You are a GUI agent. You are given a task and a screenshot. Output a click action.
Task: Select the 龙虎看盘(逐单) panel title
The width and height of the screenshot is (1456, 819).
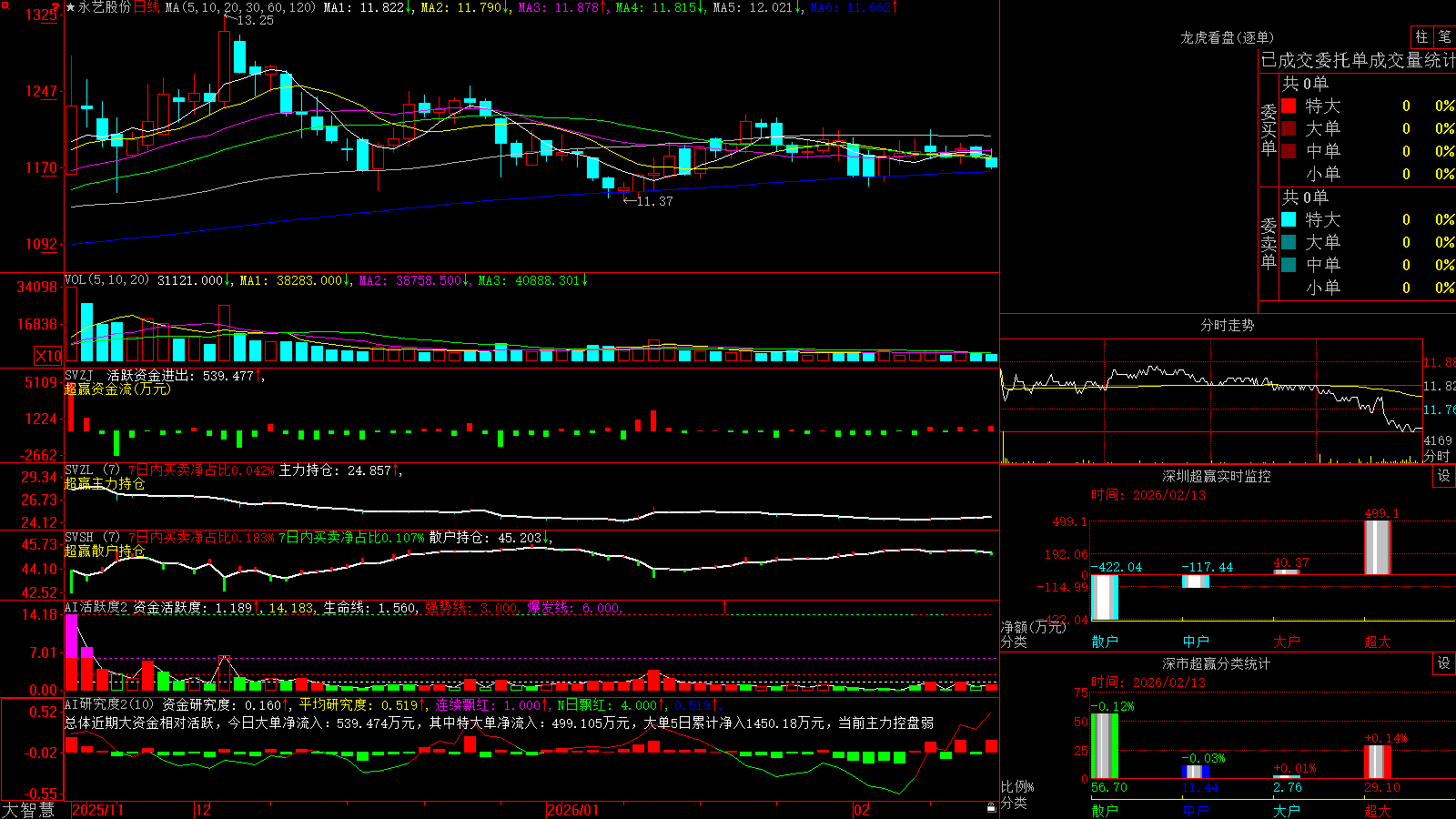[x=1227, y=37]
